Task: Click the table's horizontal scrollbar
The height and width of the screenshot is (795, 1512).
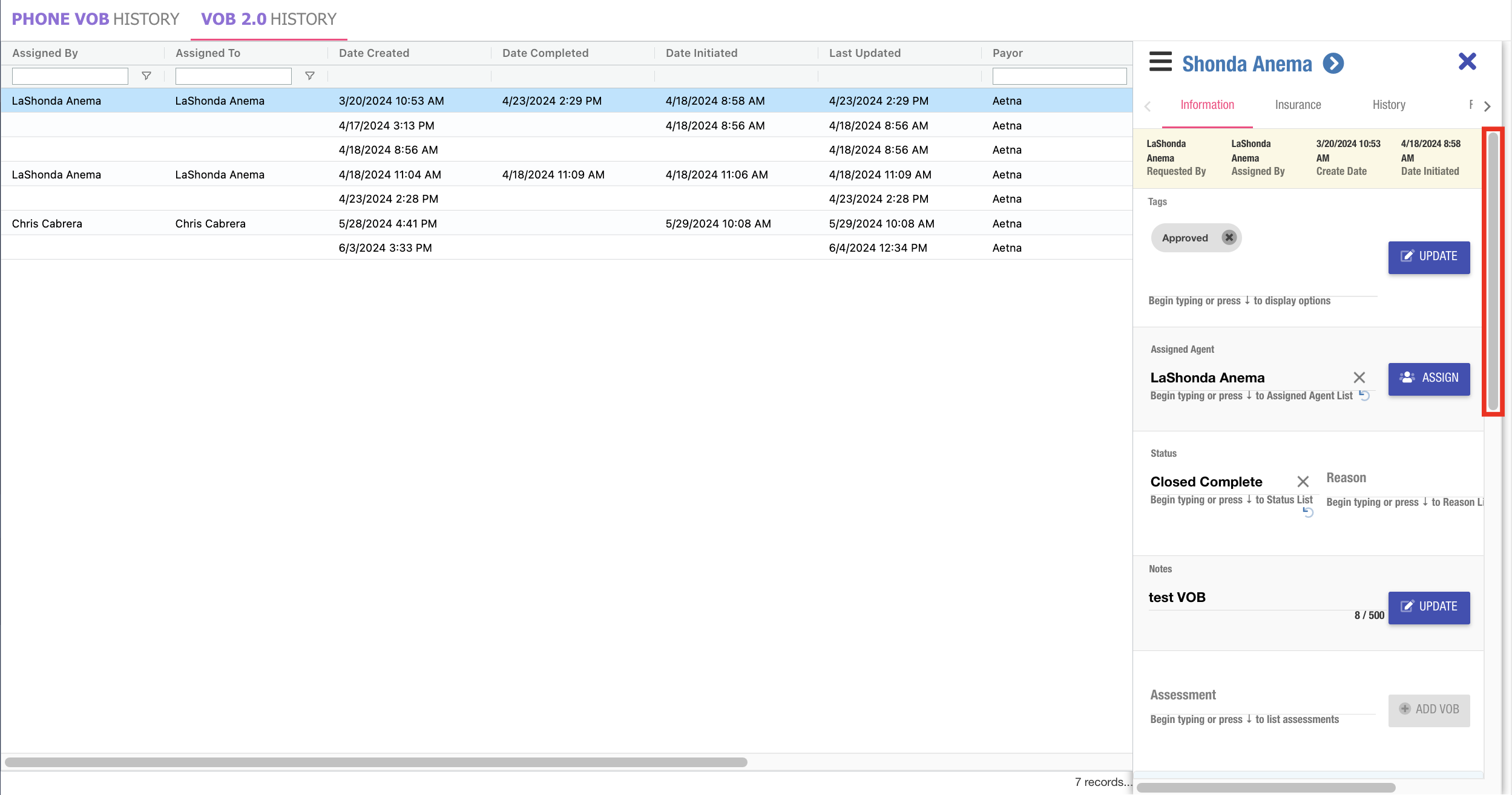Action: [375, 762]
